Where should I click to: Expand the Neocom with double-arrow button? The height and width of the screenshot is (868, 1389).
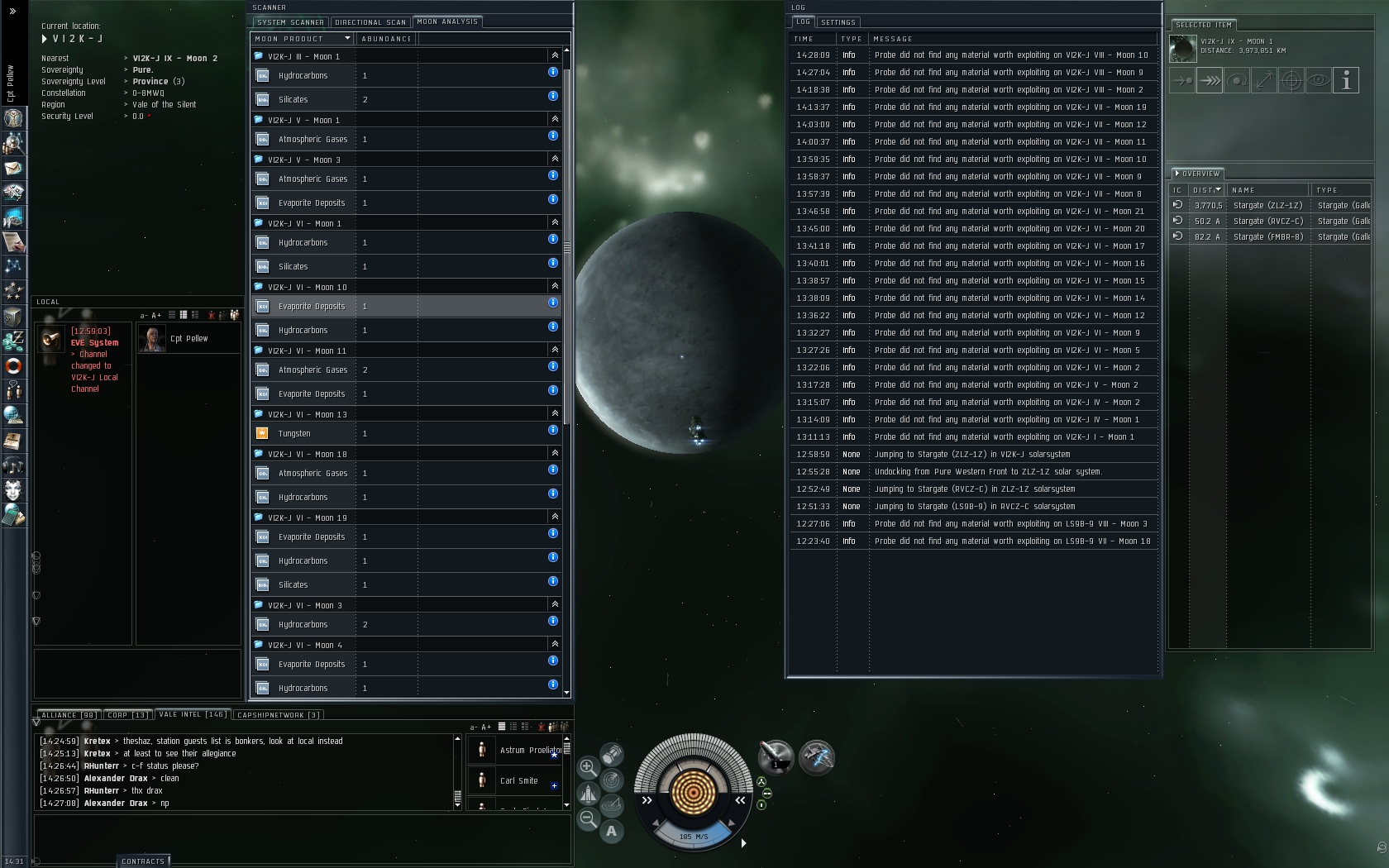12,11
